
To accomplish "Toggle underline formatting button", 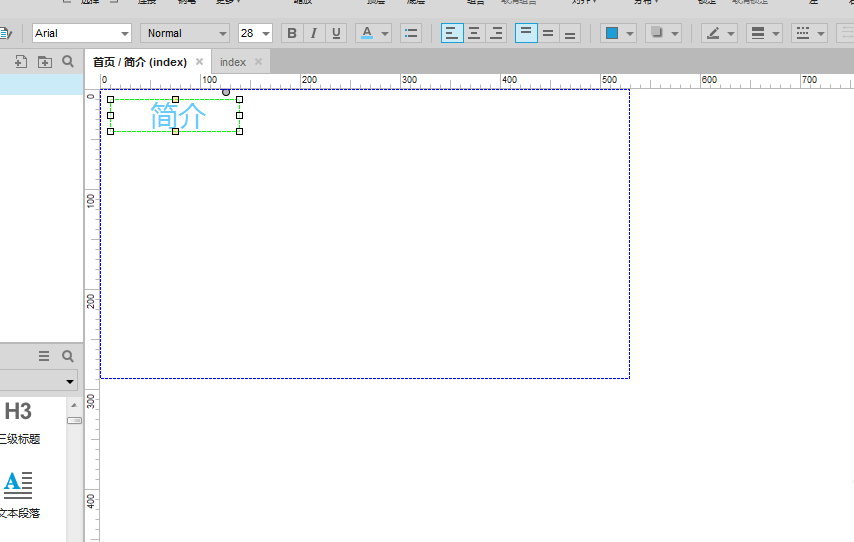I will pos(336,33).
